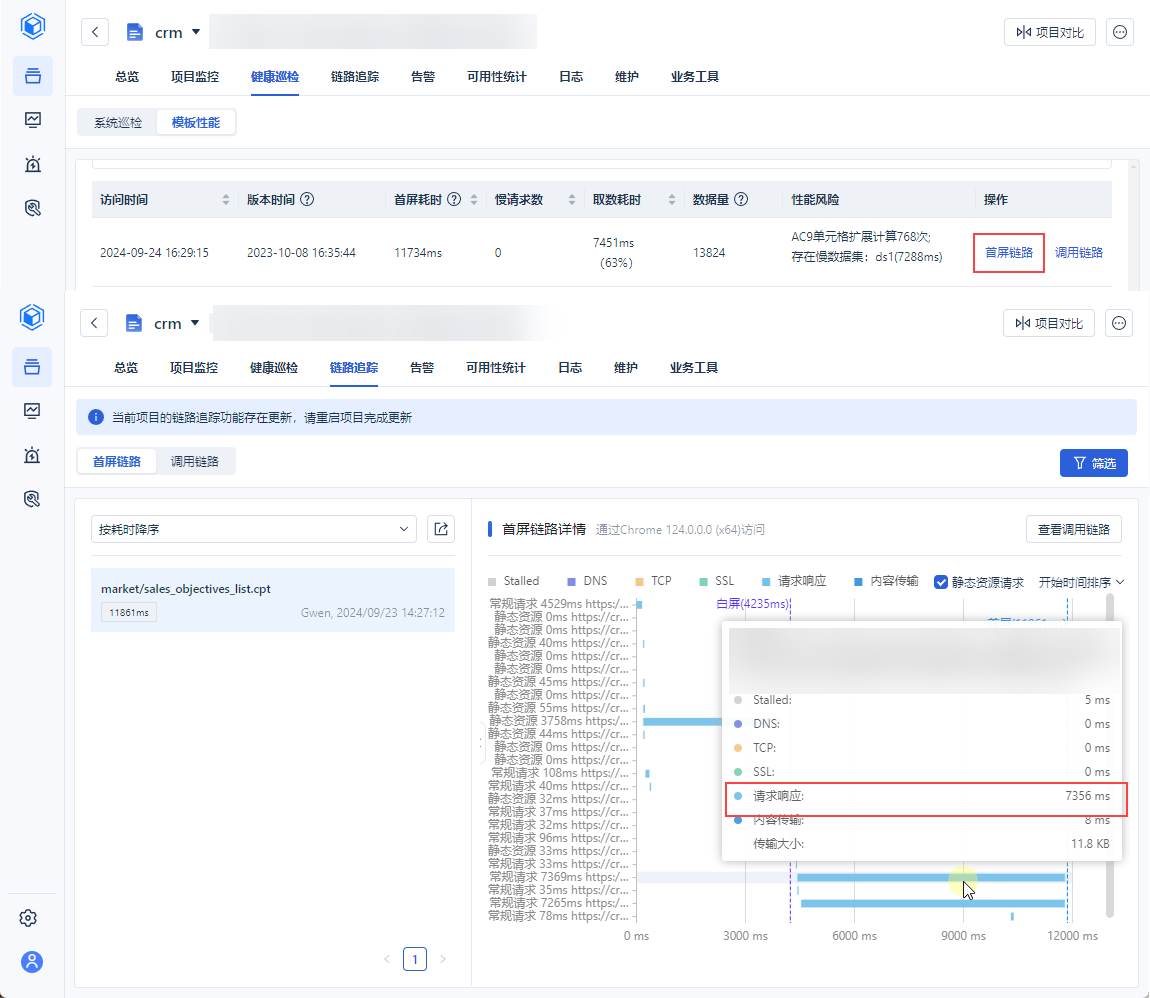Image resolution: width=1150 pixels, height=998 pixels.
Task: Click the 静态资源 3758ms bar in the chart
Action: [x=682, y=722]
